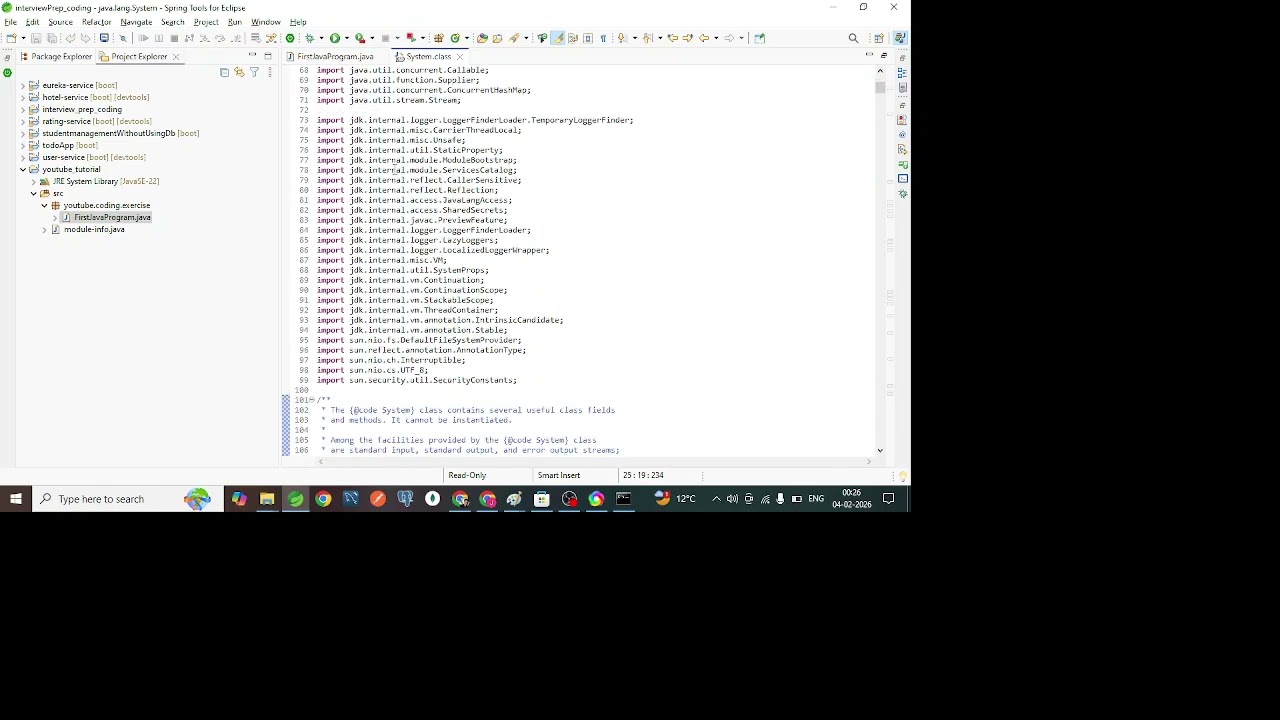The image size is (1280, 720).
Task: Select the todoApp project
Action: (58, 145)
